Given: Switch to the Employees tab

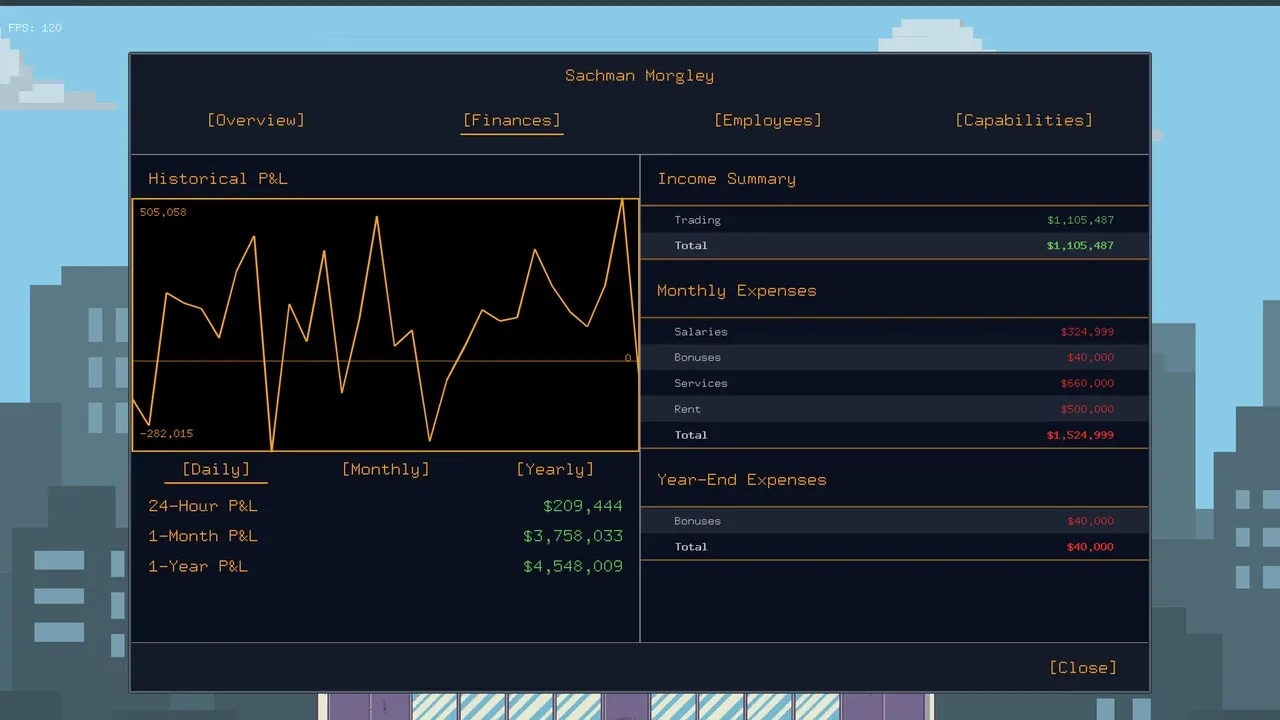Looking at the screenshot, I should click(x=768, y=120).
